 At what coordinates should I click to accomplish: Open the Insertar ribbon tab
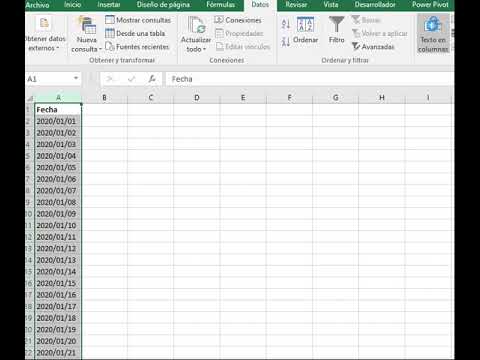coord(109,5)
